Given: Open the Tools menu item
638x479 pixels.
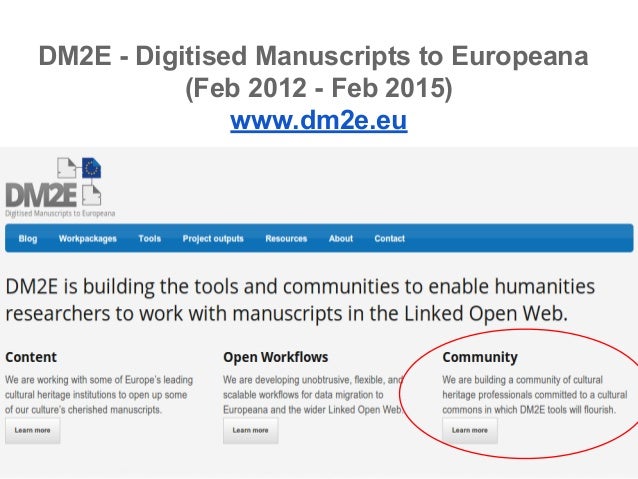Looking at the screenshot, I should tap(149, 238).
